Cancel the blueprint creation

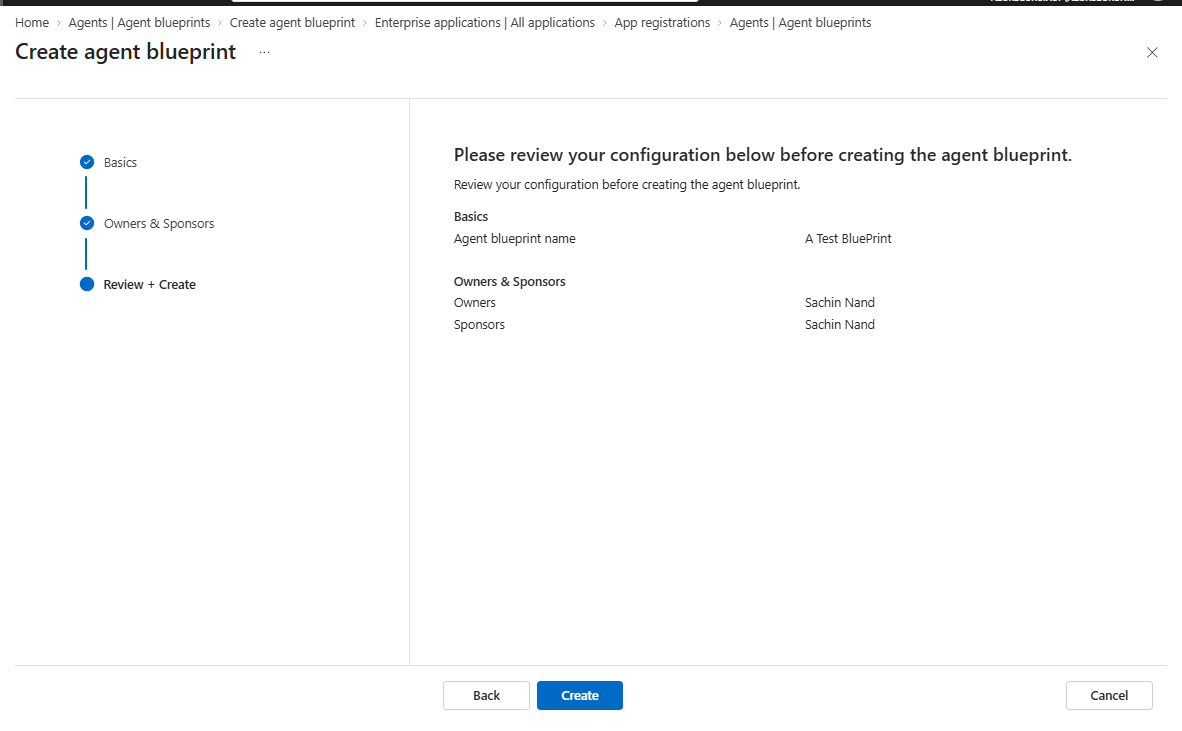[x=1109, y=696]
